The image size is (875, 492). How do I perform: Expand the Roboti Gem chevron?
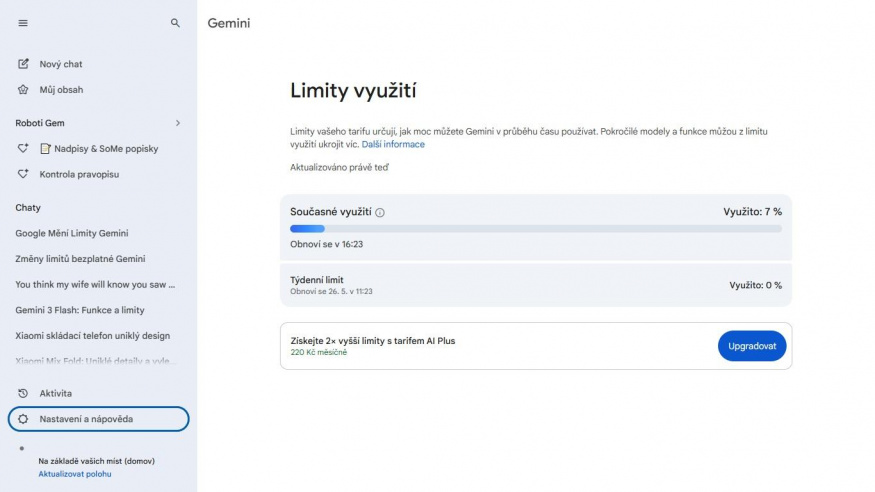[178, 123]
